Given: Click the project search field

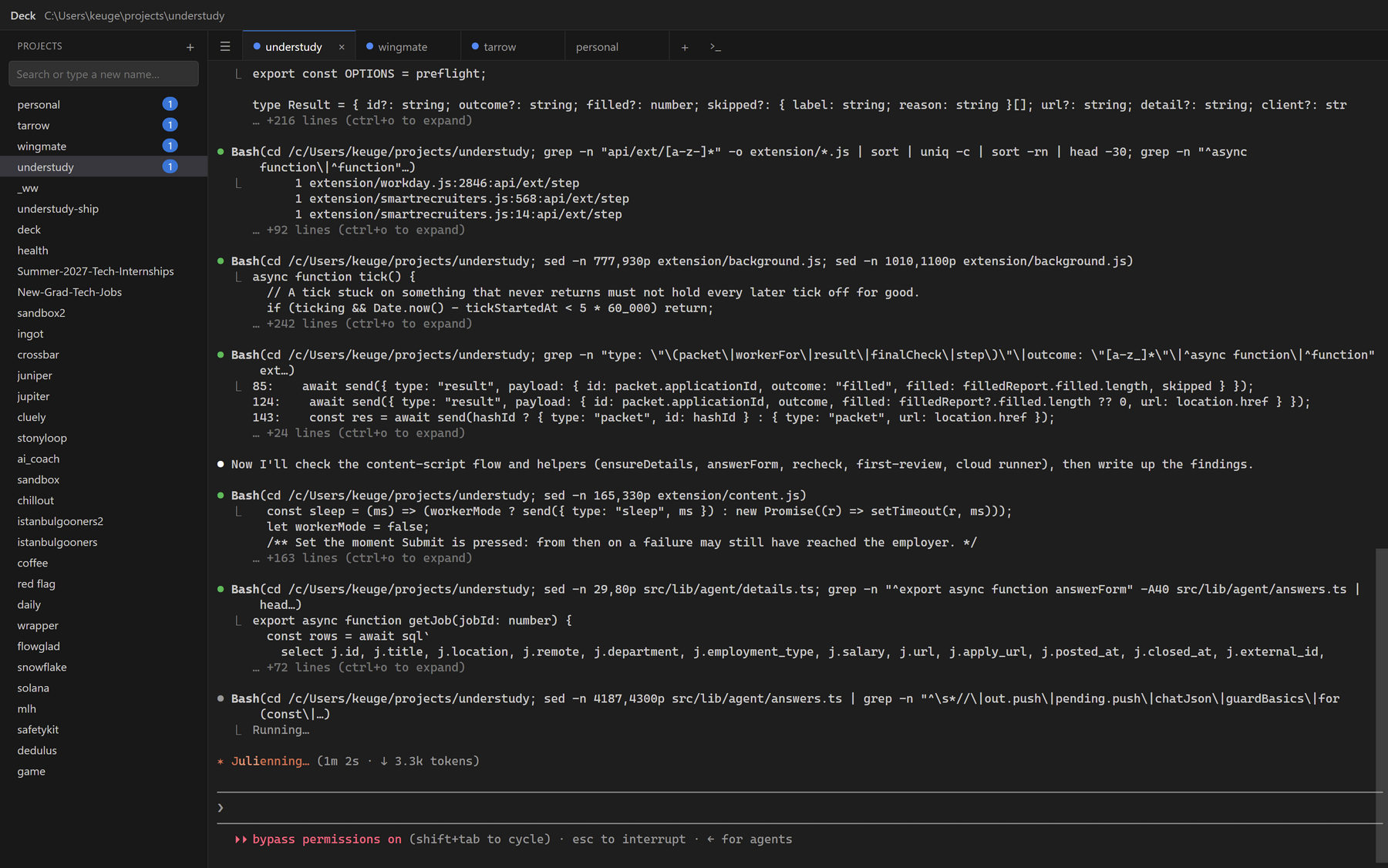Looking at the screenshot, I should [x=103, y=74].
